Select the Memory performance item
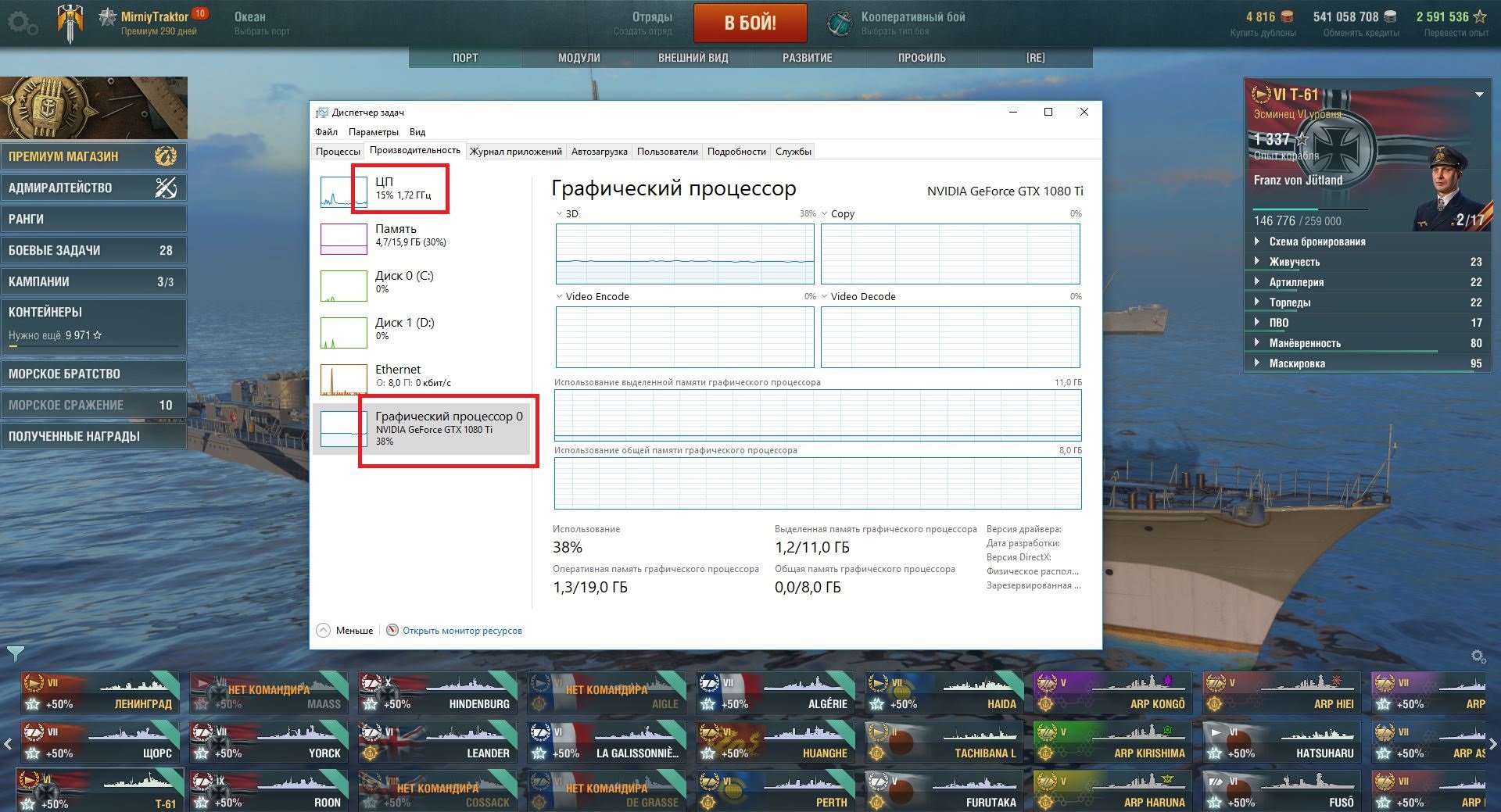 (x=422, y=238)
